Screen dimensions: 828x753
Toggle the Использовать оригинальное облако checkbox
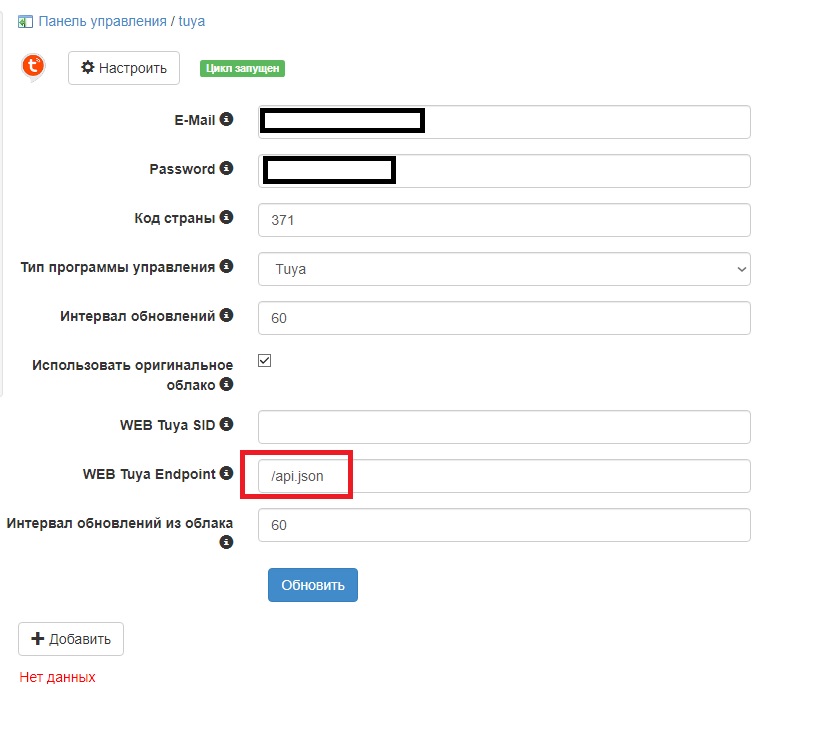tap(265, 361)
